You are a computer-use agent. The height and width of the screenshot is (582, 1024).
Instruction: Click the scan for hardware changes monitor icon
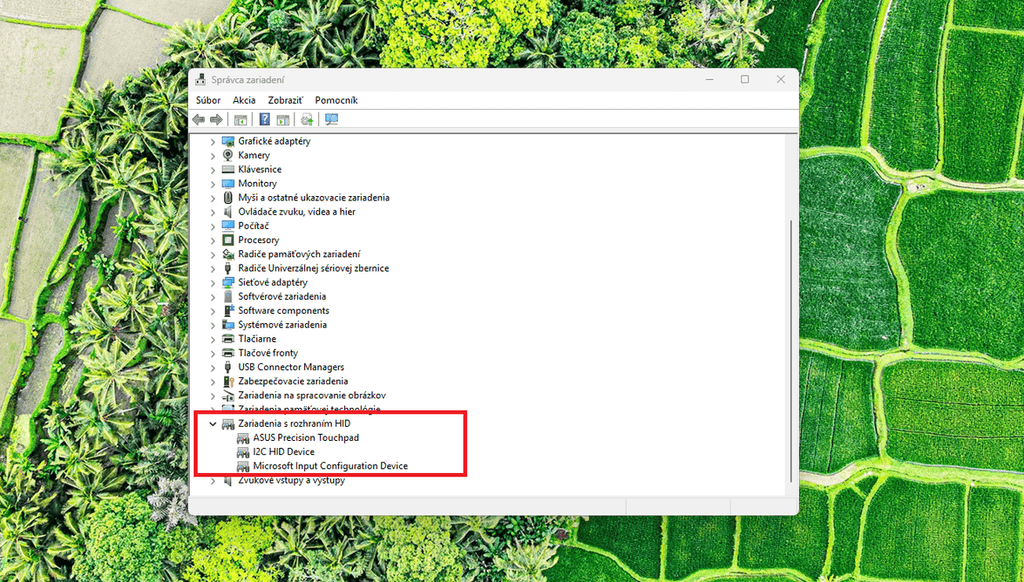click(332, 120)
